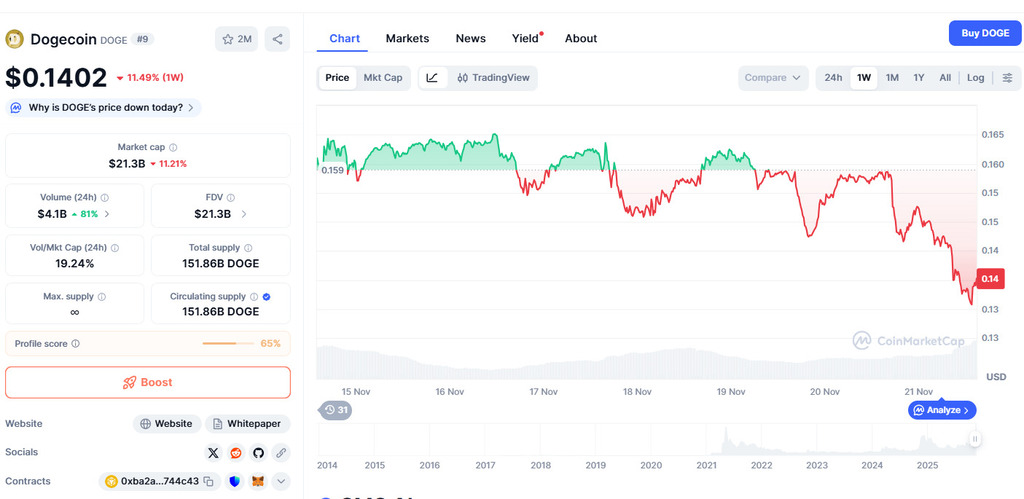The width and height of the screenshot is (1024, 499).
Task: Click the Buy DOGE button
Action: pyautogui.click(x=984, y=33)
